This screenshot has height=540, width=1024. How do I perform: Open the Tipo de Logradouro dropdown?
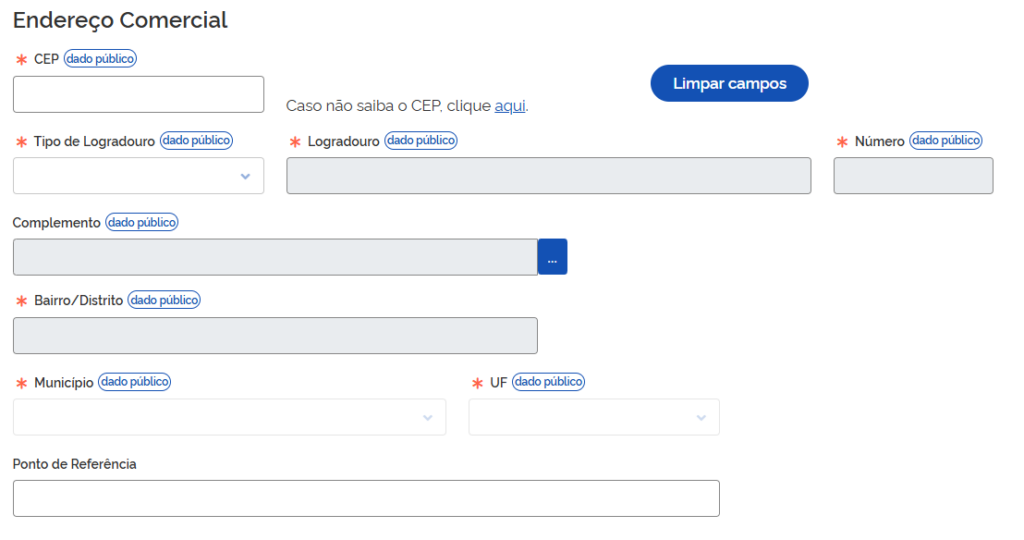[138, 176]
